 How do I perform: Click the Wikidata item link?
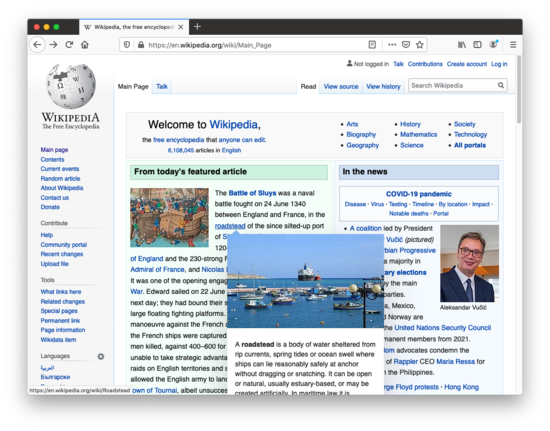(58, 339)
